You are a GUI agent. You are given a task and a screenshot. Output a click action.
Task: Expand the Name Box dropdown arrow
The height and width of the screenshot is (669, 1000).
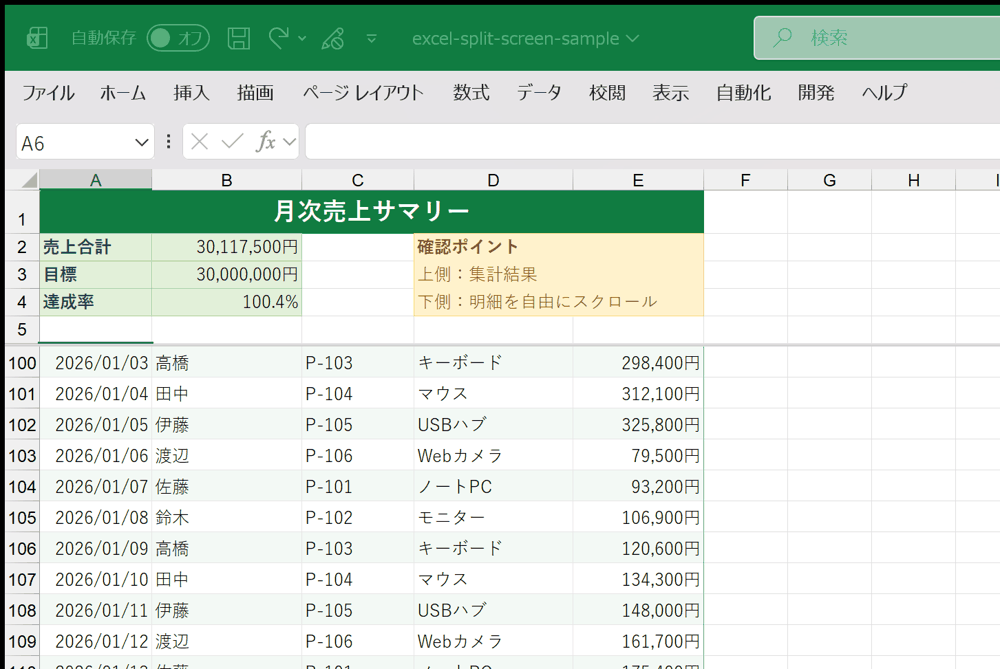(x=142, y=143)
